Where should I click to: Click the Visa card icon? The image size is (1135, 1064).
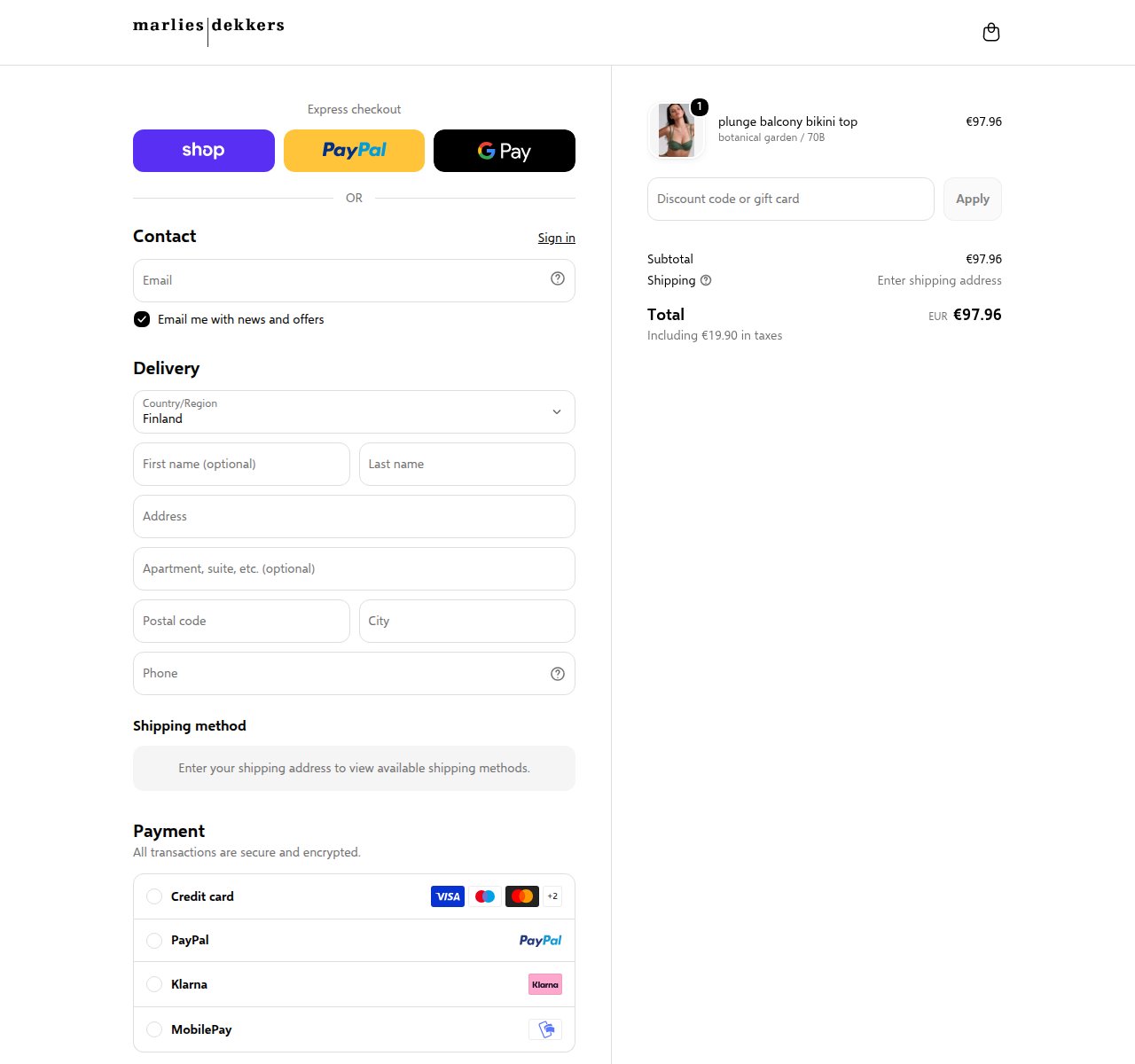pos(448,896)
